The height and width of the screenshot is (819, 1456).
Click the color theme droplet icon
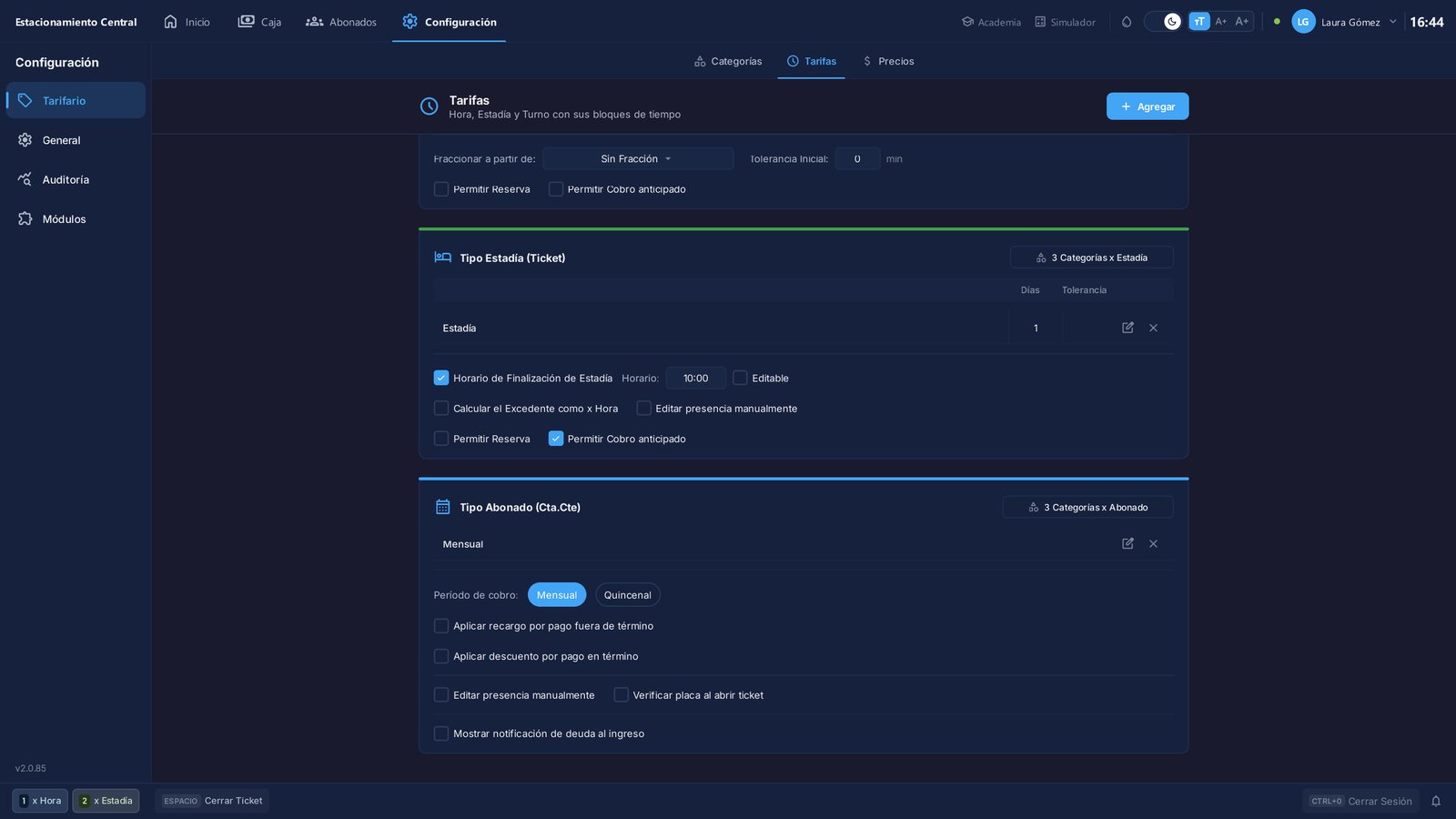[1127, 22]
